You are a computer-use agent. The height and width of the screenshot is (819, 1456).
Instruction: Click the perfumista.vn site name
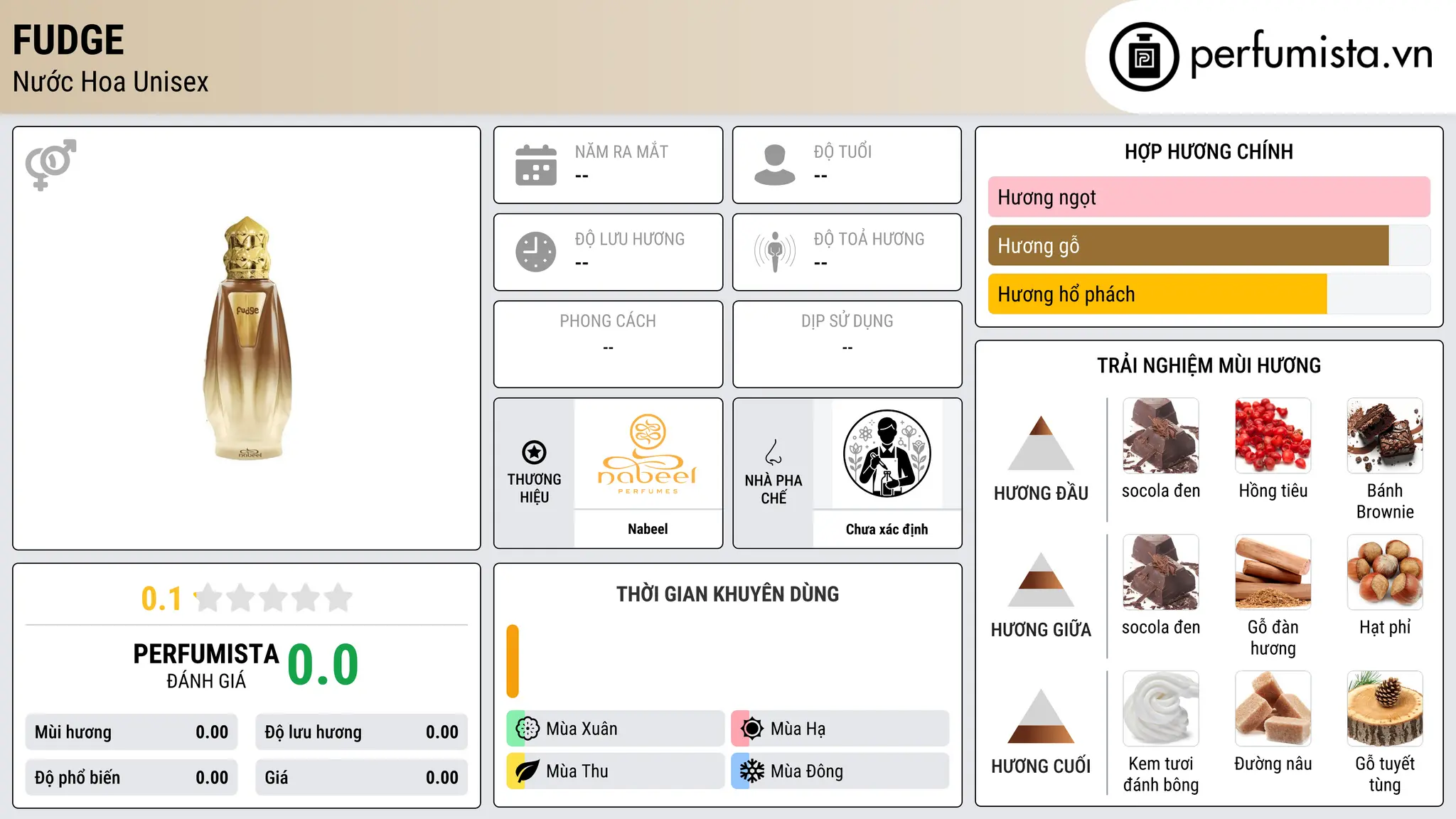[1312, 55]
